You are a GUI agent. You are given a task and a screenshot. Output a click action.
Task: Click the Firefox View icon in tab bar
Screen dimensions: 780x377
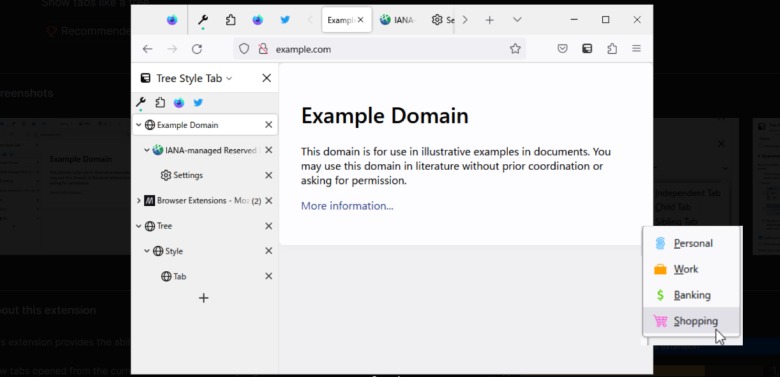click(172, 20)
